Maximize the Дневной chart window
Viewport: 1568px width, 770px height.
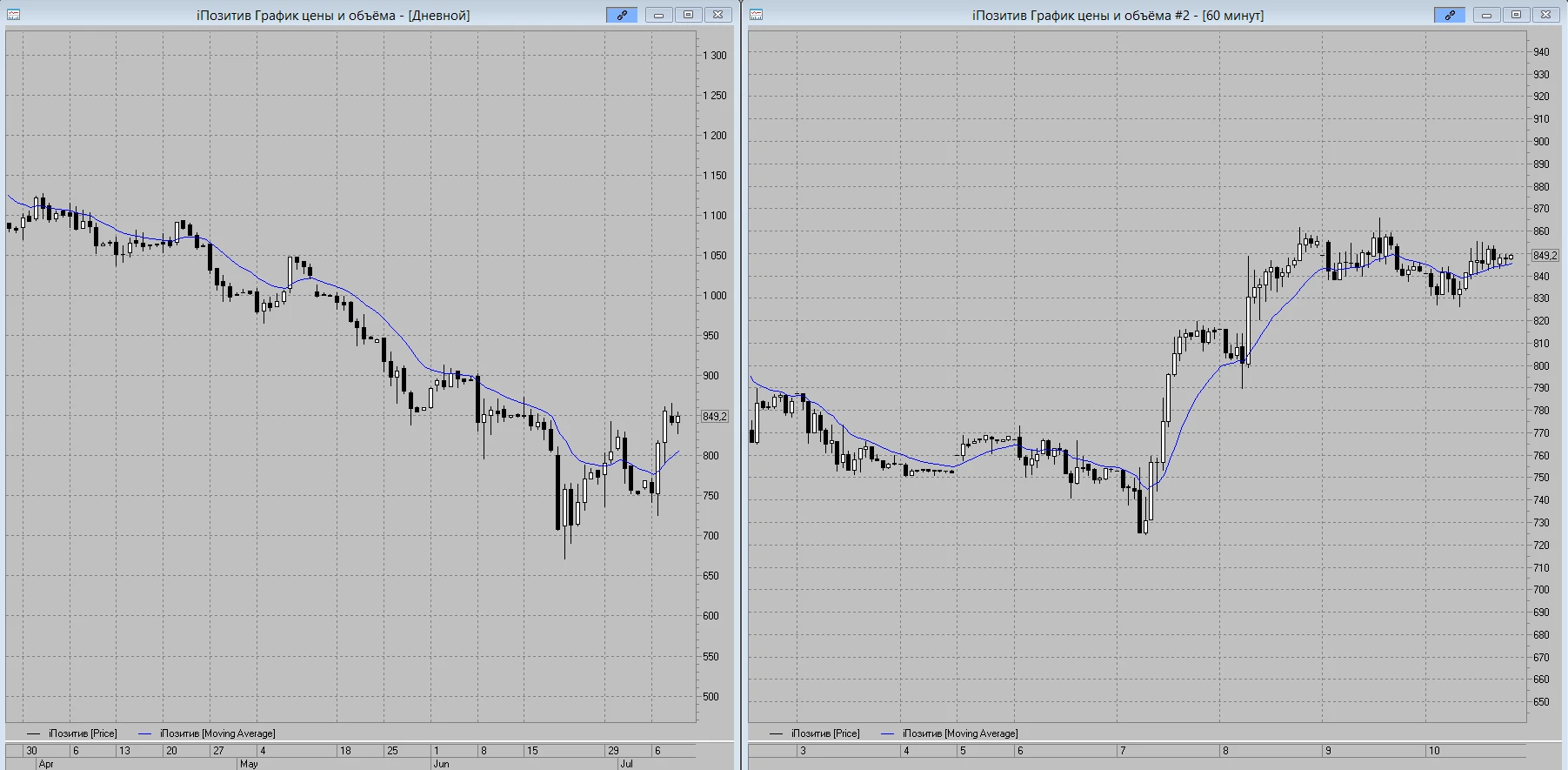(x=688, y=15)
